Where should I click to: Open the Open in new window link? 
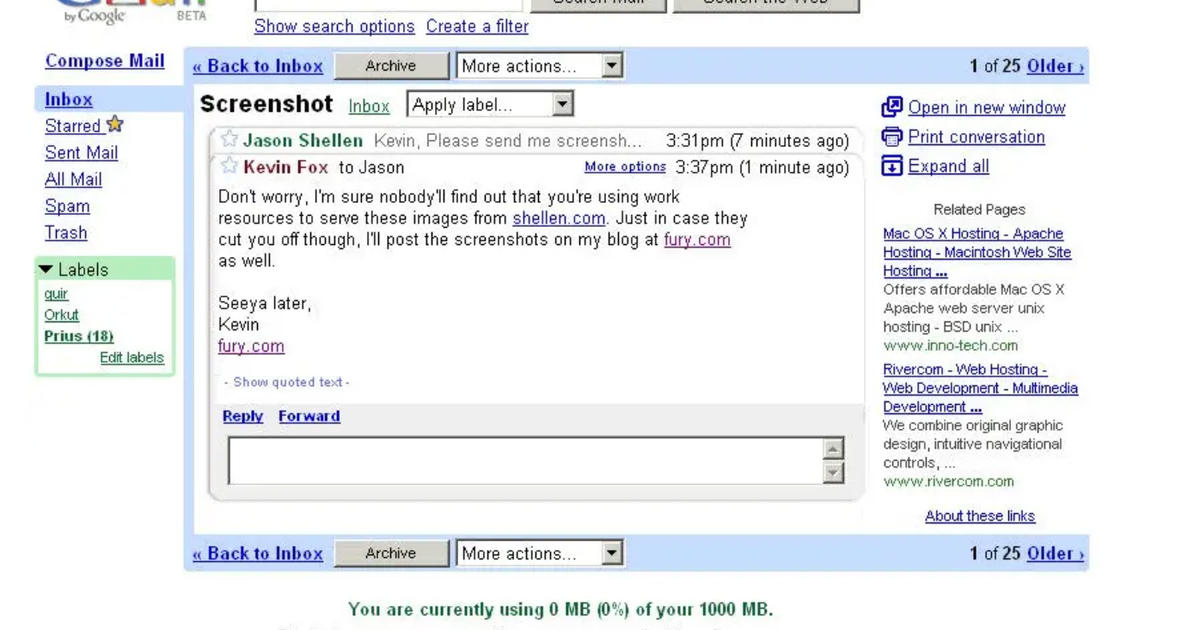(x=986, y=107)
